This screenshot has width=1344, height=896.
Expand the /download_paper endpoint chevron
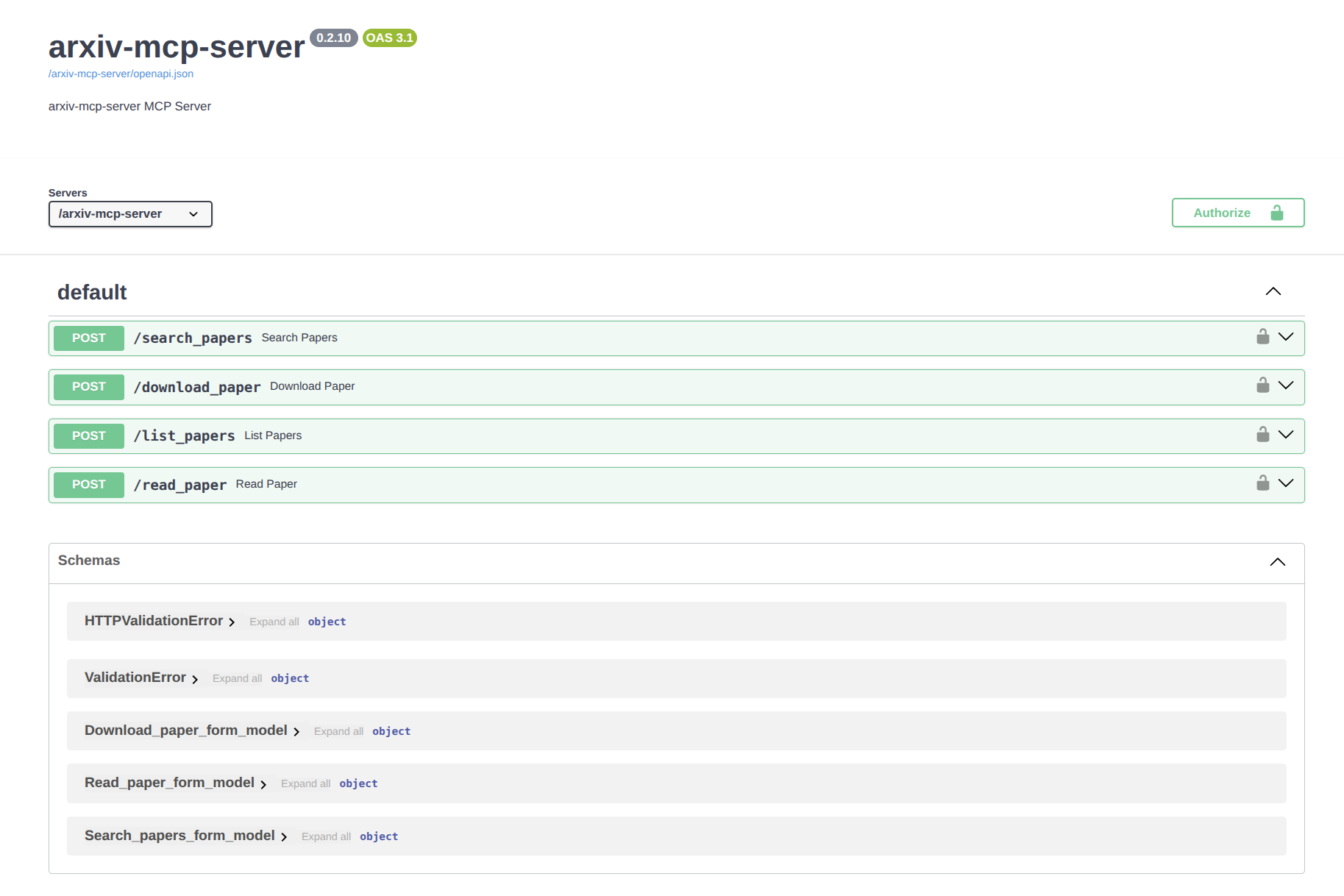pyautogui.click(x=1286, y=385)
